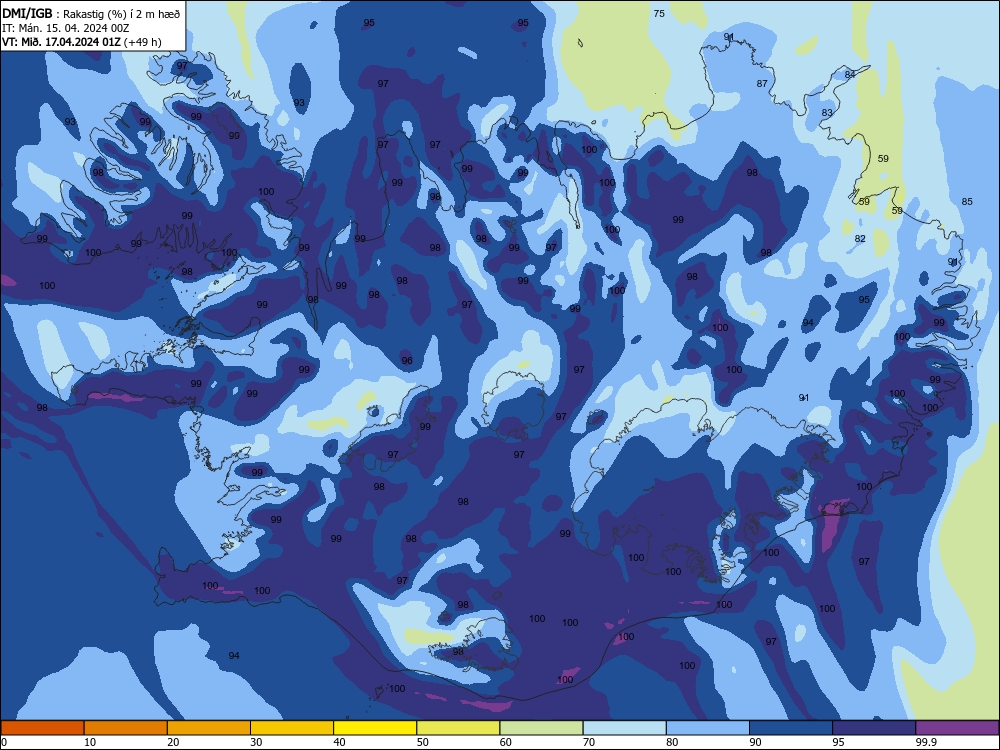Click the dark indigo 95–99.9 legend swatch
Viewport: 1000px width, 750px height.
(874, 728)
